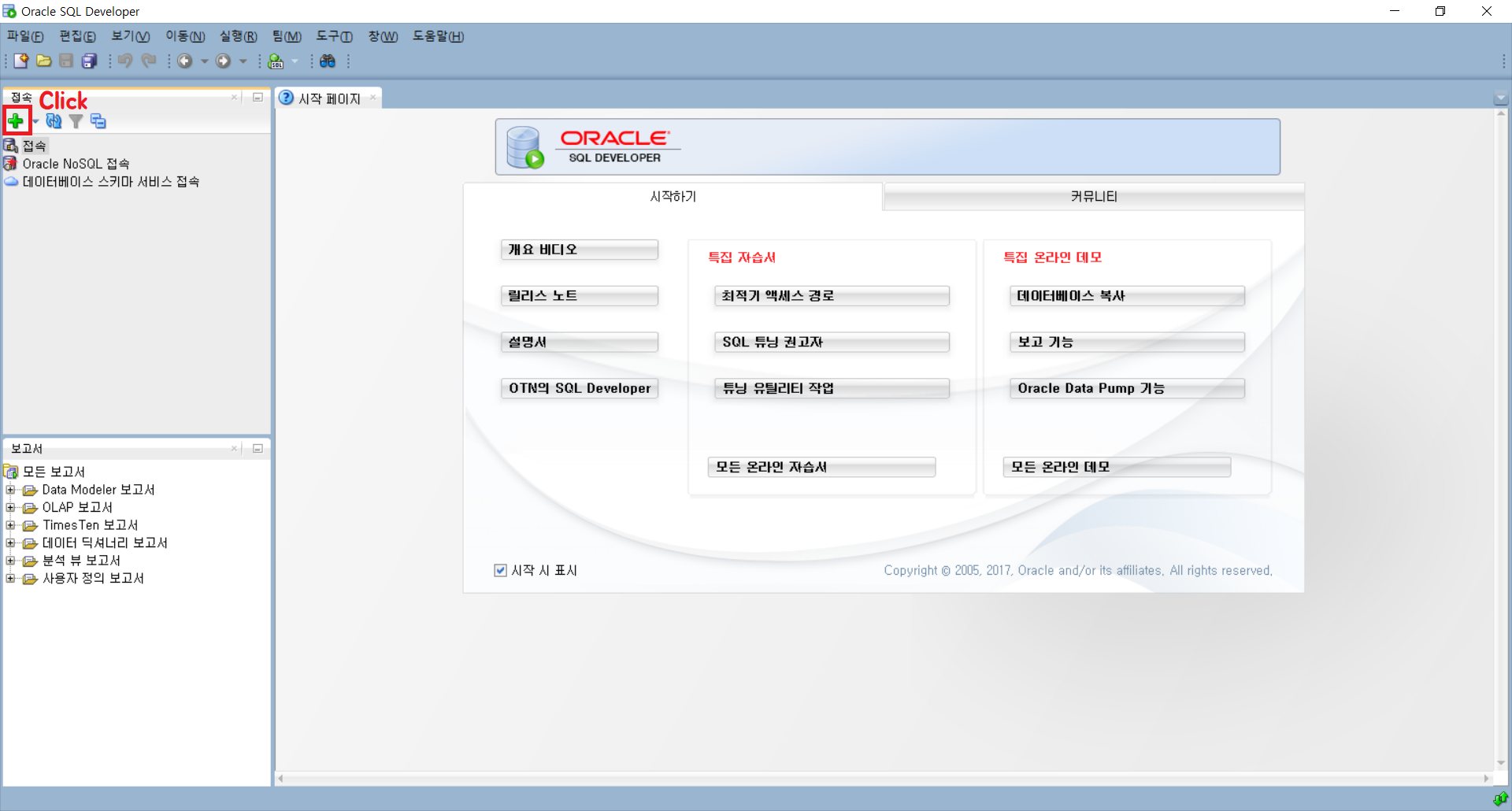Click the binoculars Find DB Object icon

click(x=328, y=61)
